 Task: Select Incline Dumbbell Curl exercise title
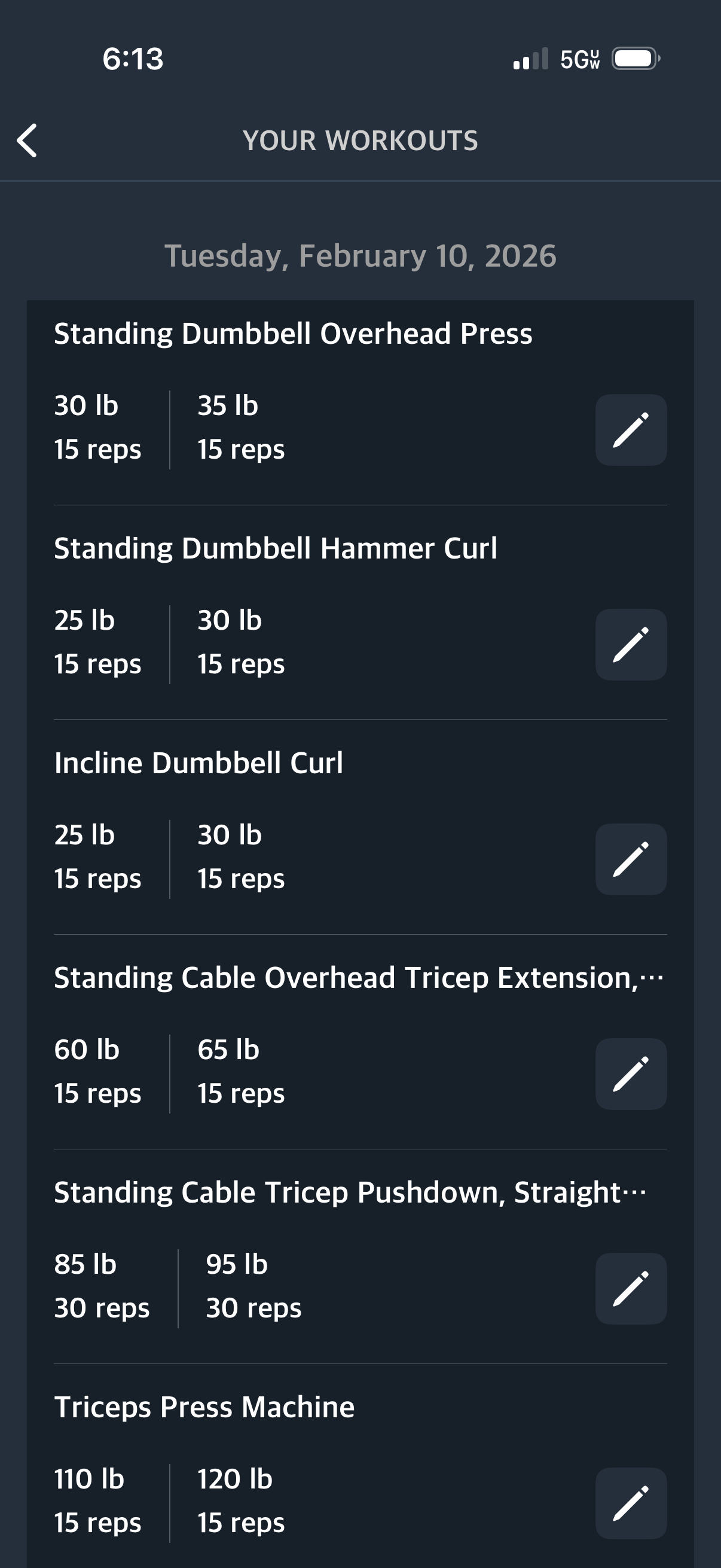coord(198,762)
